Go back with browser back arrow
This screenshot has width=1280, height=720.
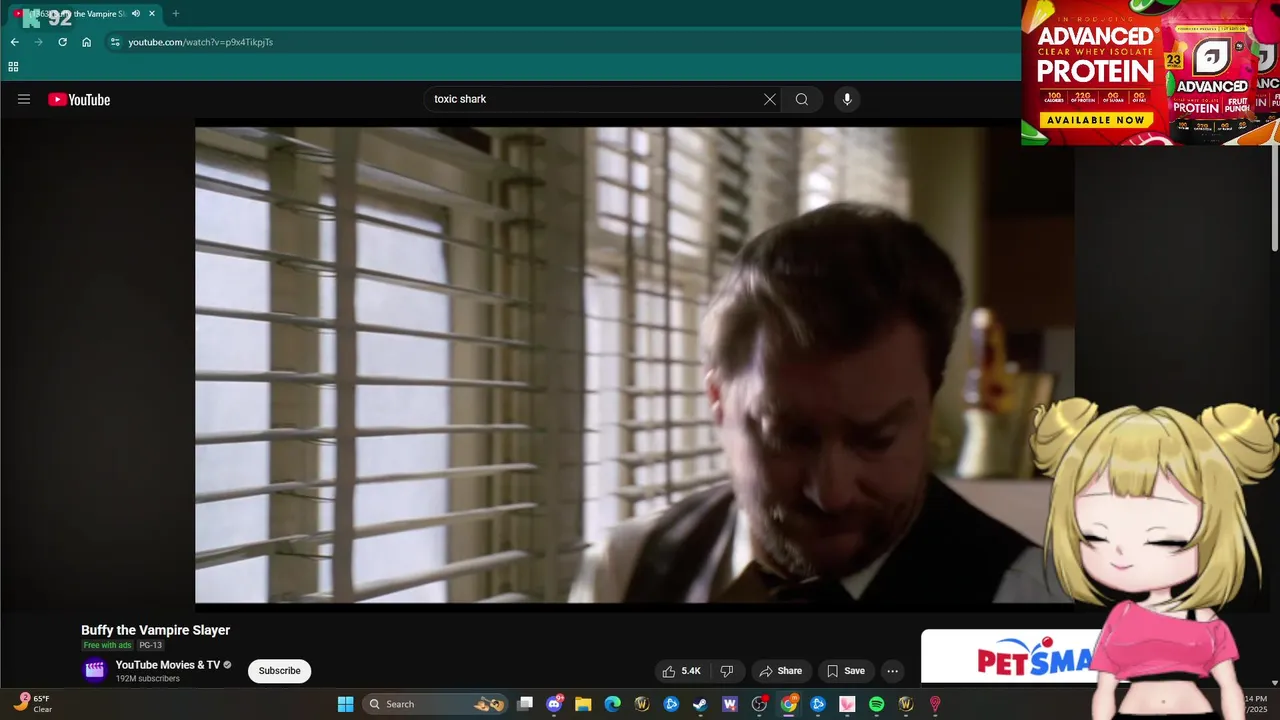pos(15,42)
